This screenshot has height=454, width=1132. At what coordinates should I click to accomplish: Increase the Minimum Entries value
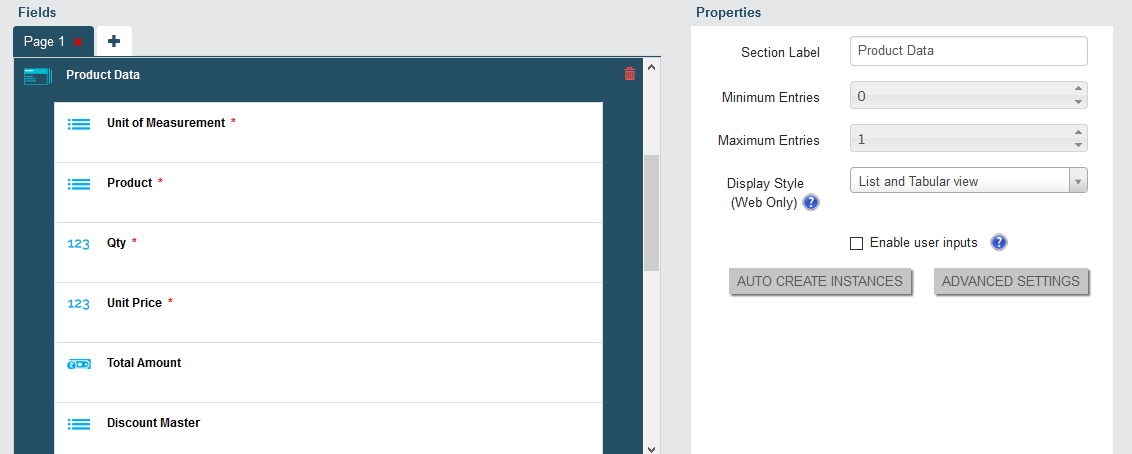click(1078, 89)
